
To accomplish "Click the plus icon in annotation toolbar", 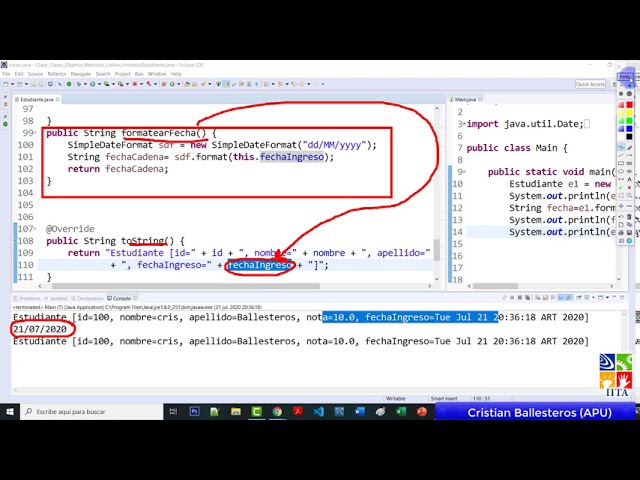I will click(x=621, y=206).
